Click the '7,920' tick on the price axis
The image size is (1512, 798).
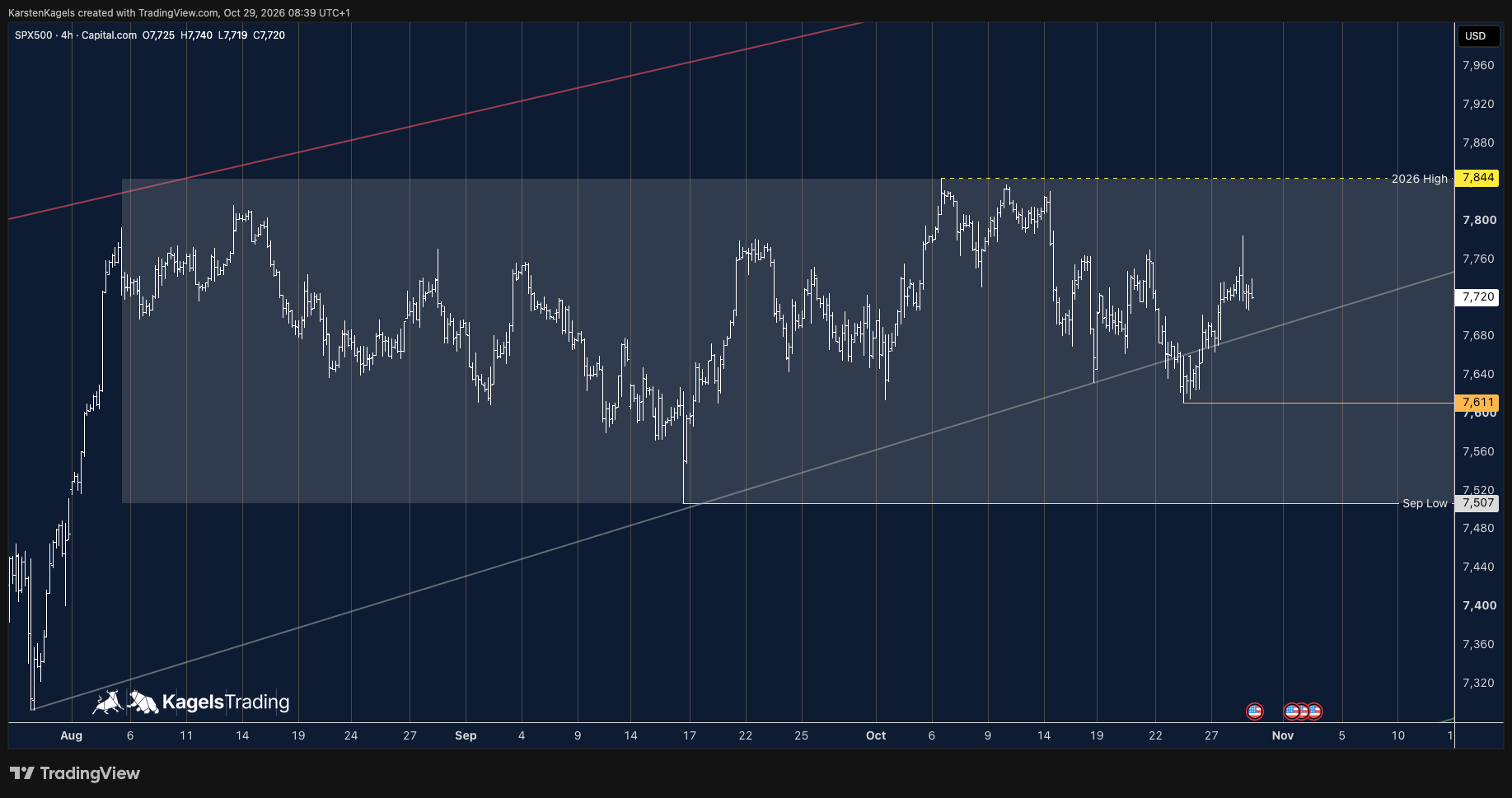click(x=1478, y=104)
